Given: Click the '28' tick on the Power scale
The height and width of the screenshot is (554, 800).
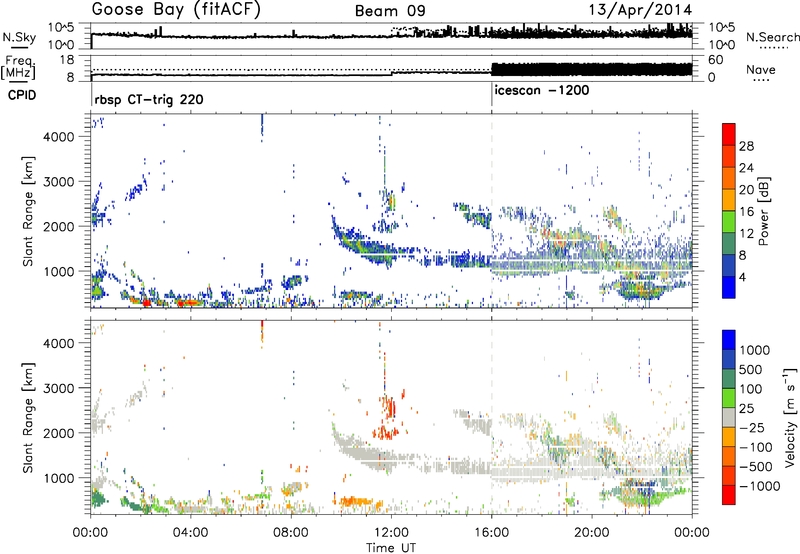Looking at the screenshot, I should click(746, 146).
